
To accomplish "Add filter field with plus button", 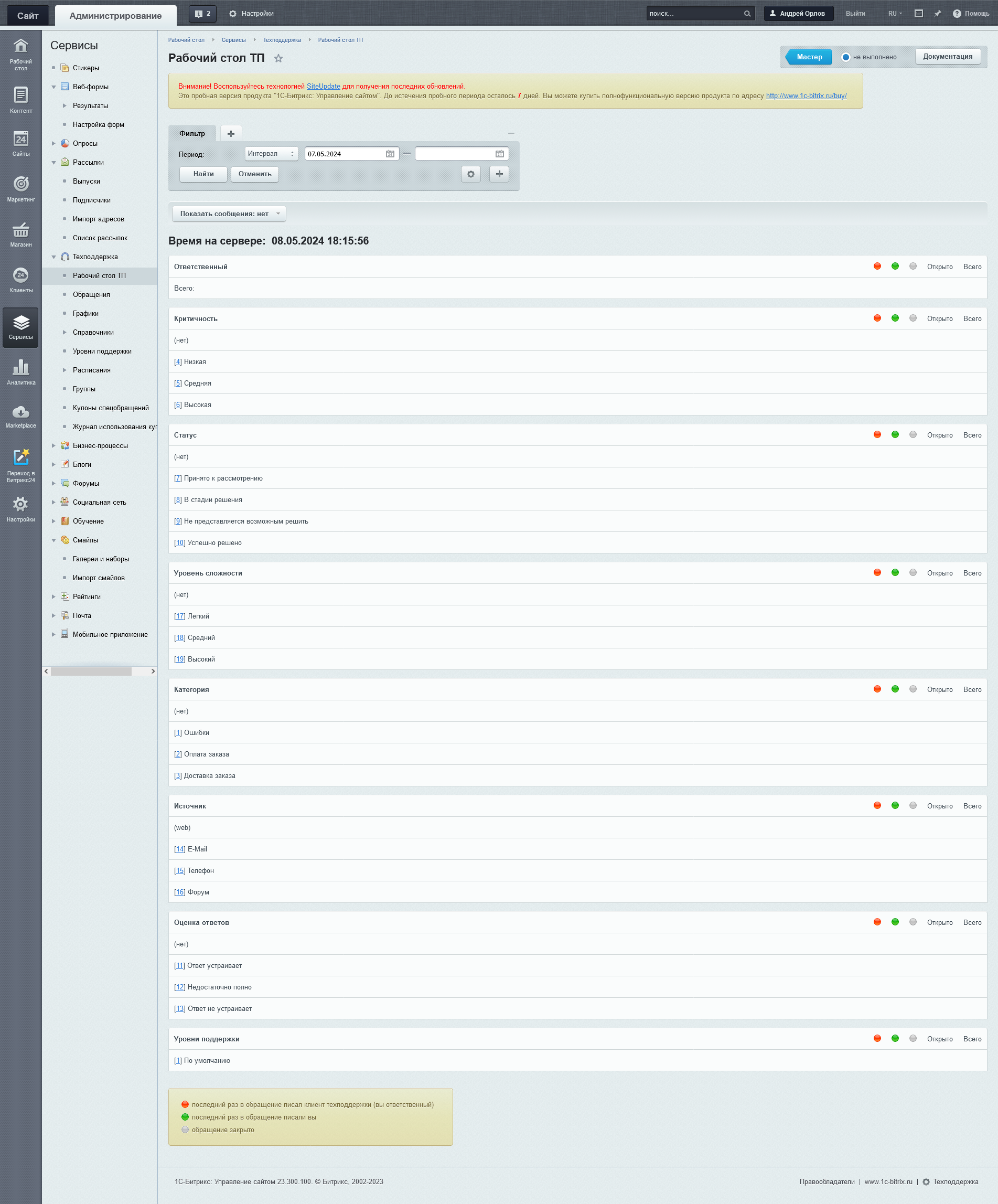I will [499, 174].
